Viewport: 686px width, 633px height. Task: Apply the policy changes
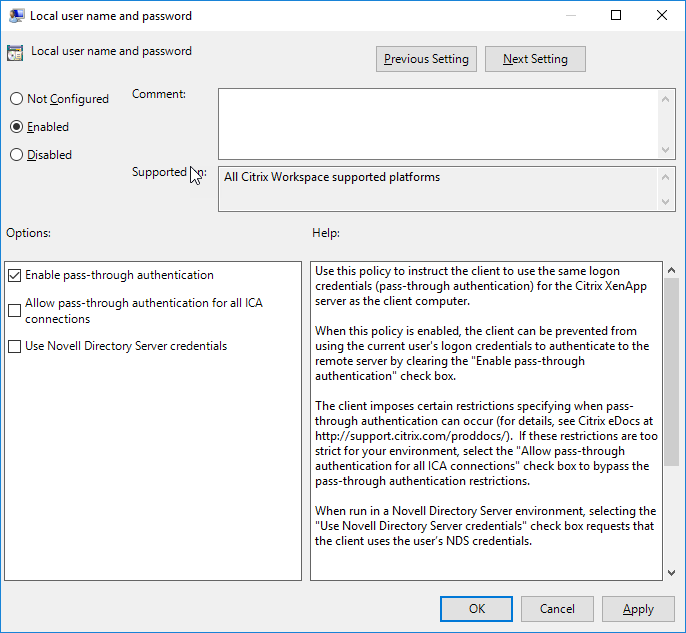[x=638, y=608]
